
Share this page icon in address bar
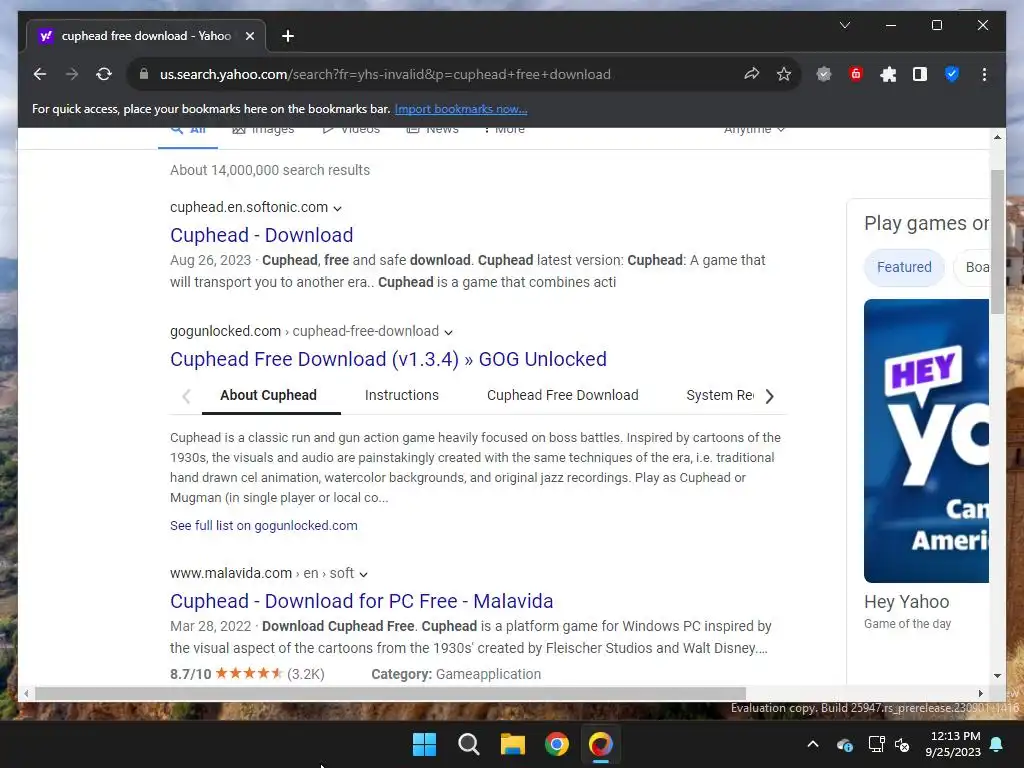coord(752,74)
